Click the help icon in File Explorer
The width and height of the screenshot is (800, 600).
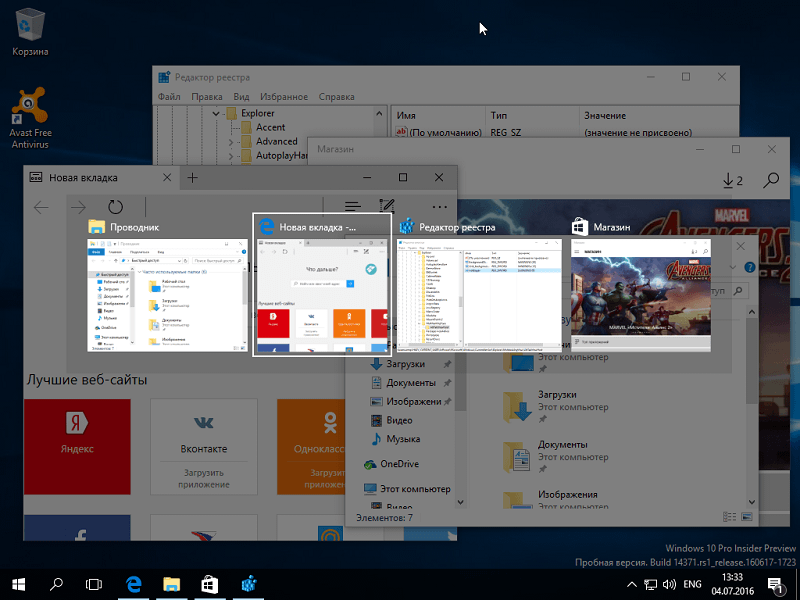tap(749, 267)
